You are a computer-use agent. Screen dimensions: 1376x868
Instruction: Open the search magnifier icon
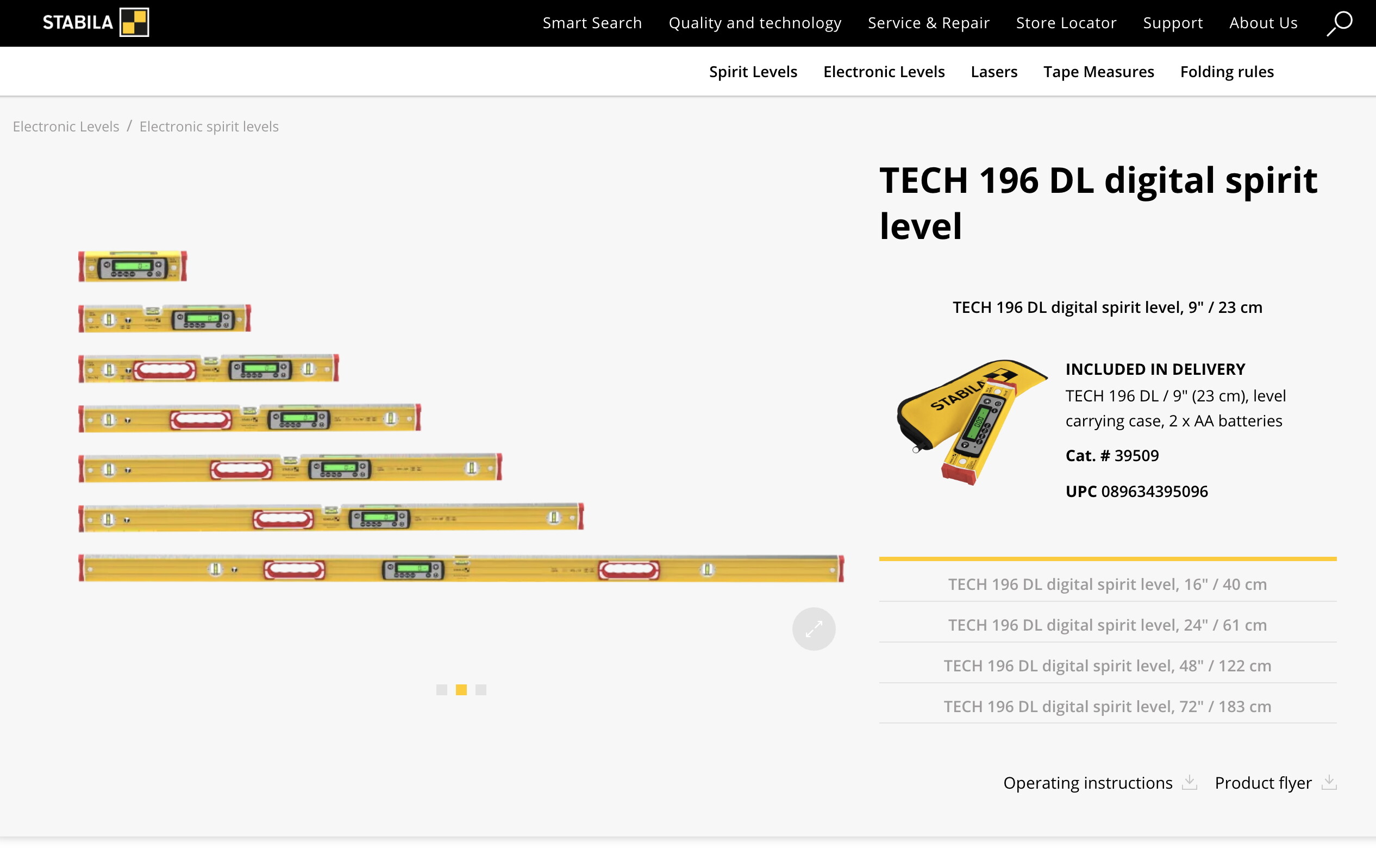click(x=1339, y=23)
